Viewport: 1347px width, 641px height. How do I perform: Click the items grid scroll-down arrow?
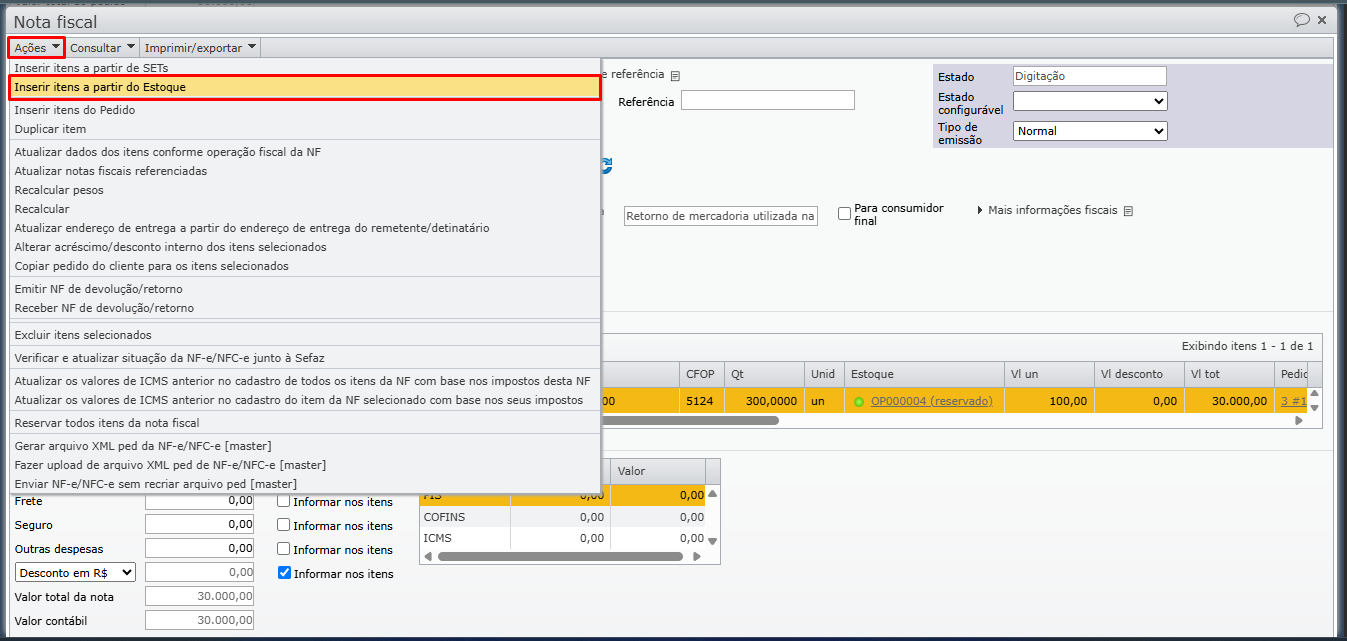click(x=1315, y=408)
